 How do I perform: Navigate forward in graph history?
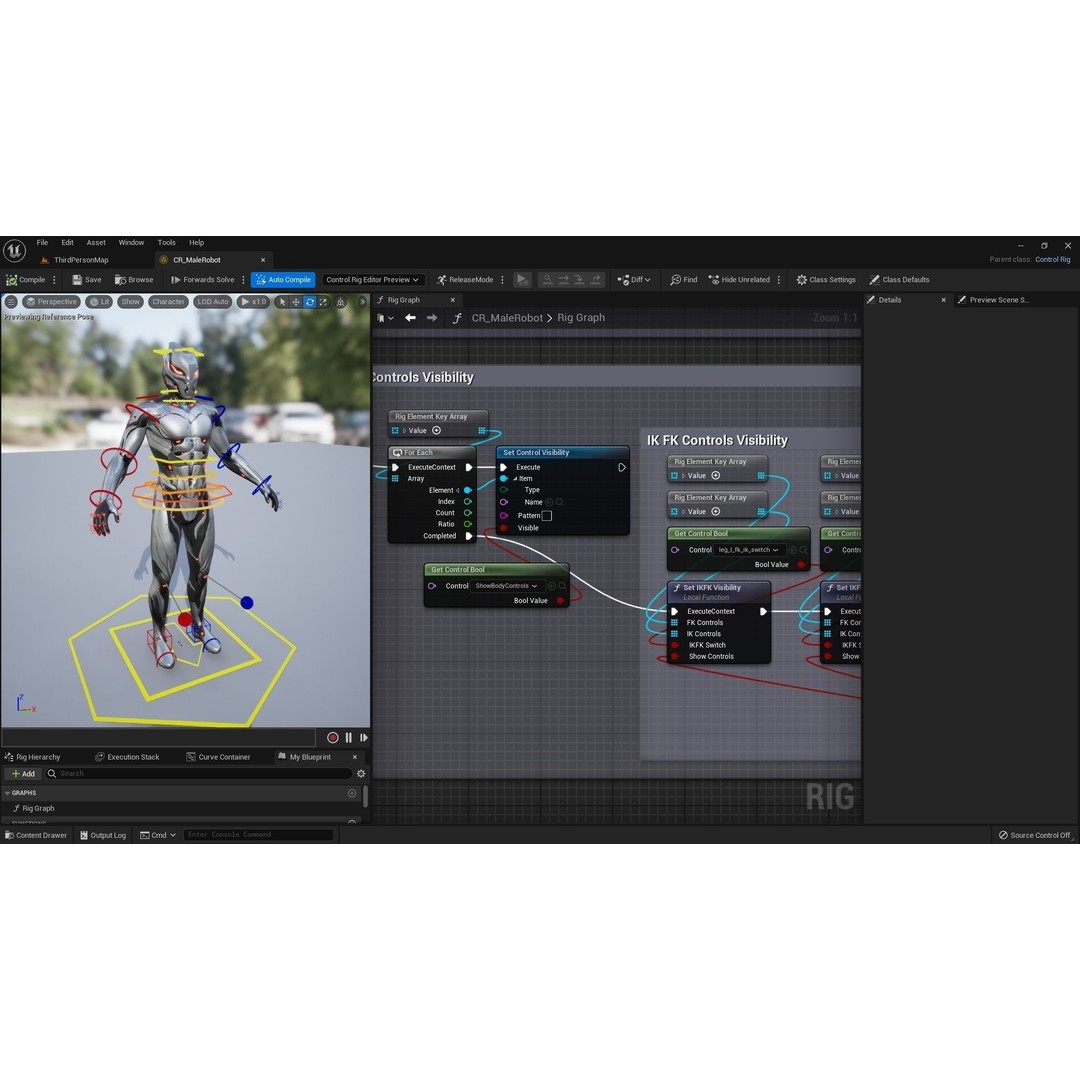pyautogui.click(x=432, y=318)
